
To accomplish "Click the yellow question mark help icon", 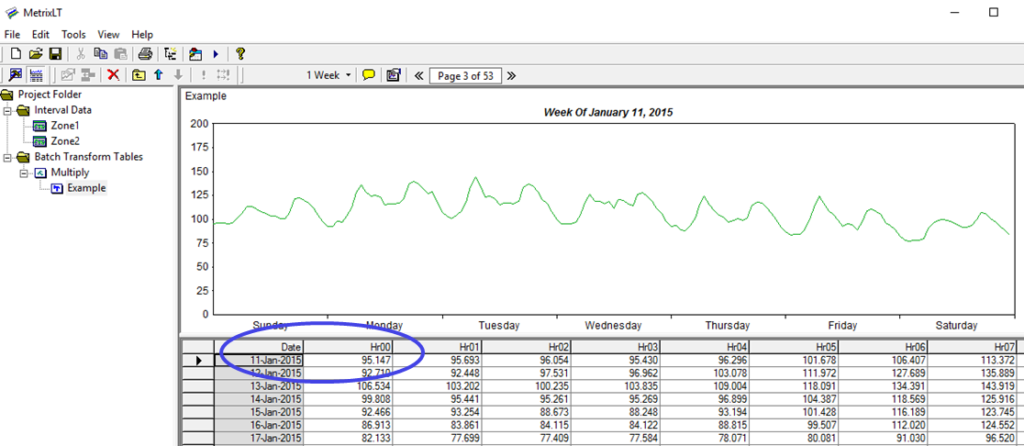I will tap(241, 54).
